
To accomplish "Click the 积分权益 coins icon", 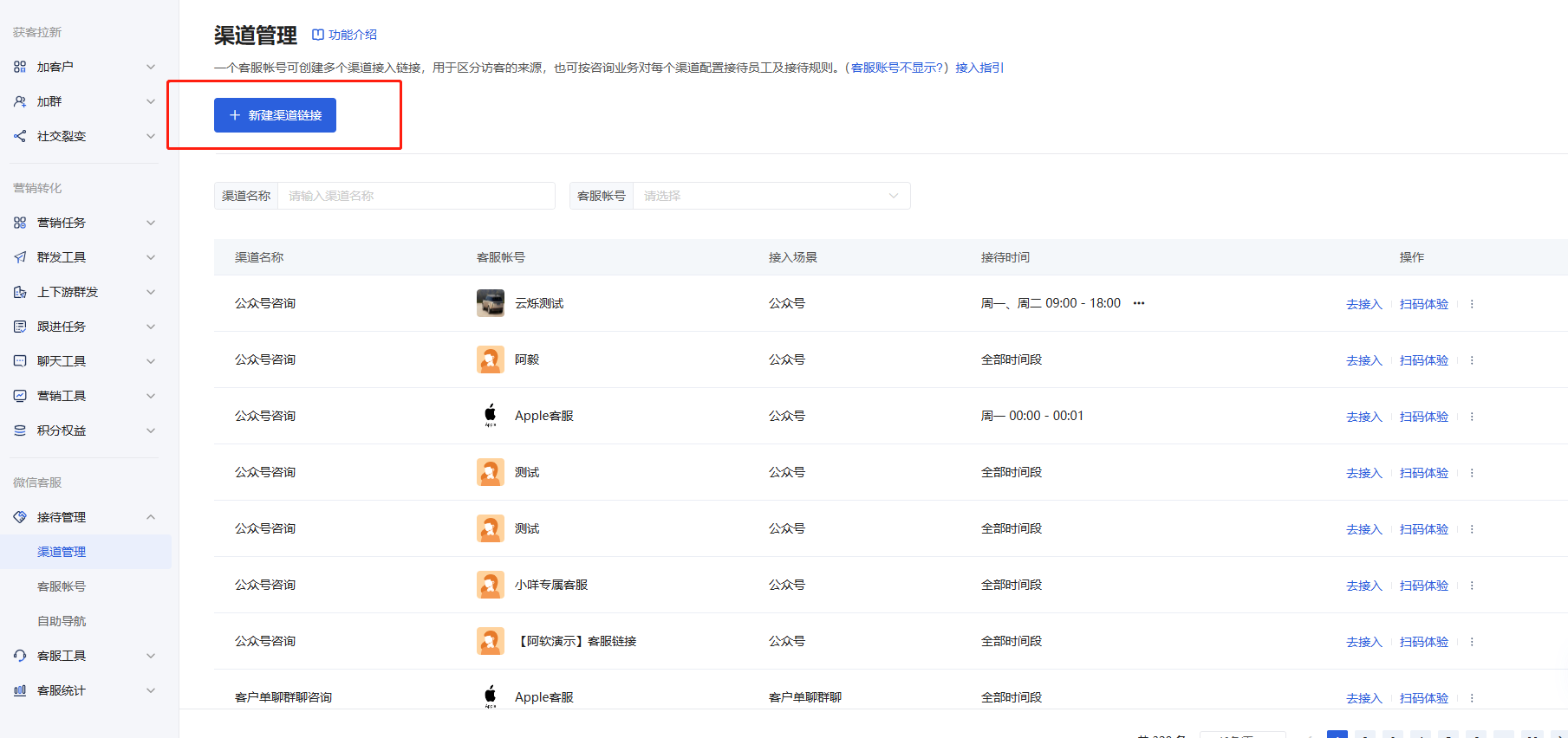I will [20, 430].
